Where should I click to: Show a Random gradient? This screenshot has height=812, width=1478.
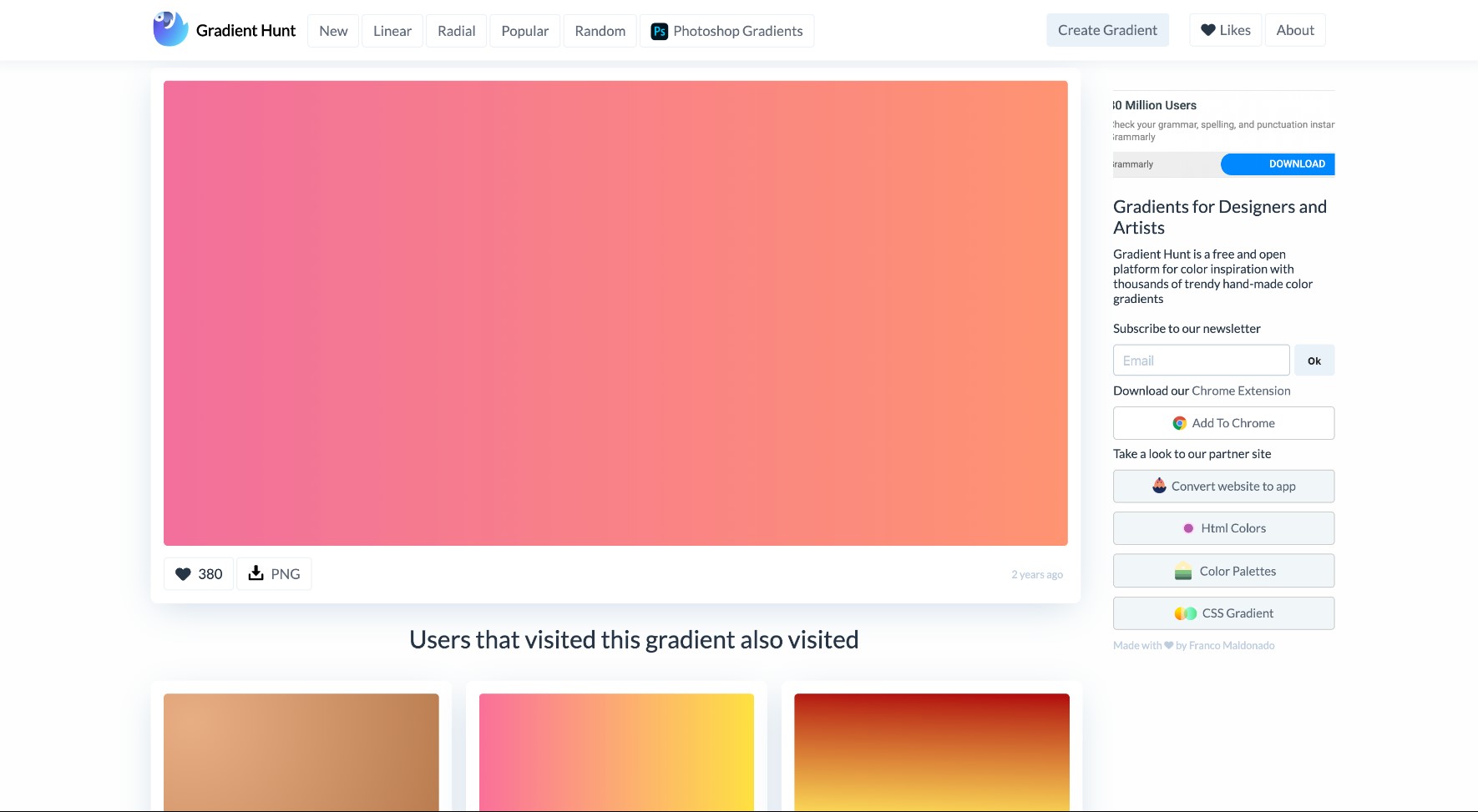pyautogui.click(x=600, y=30)
